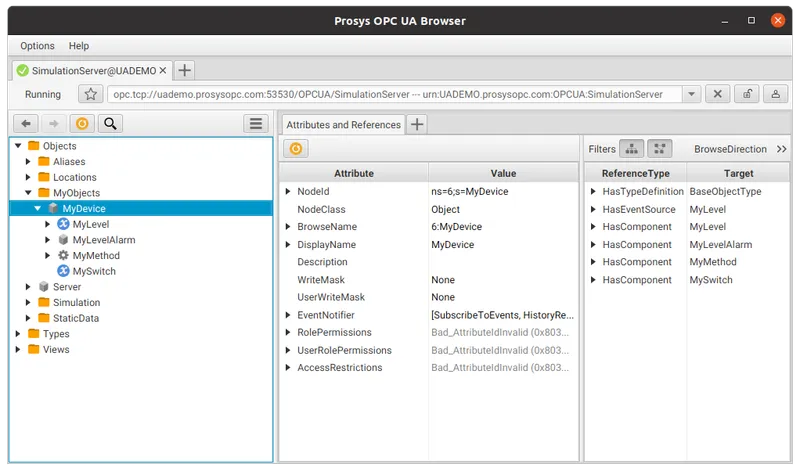
Task: Expand the Locations folder
Action: tap(28, 177)
